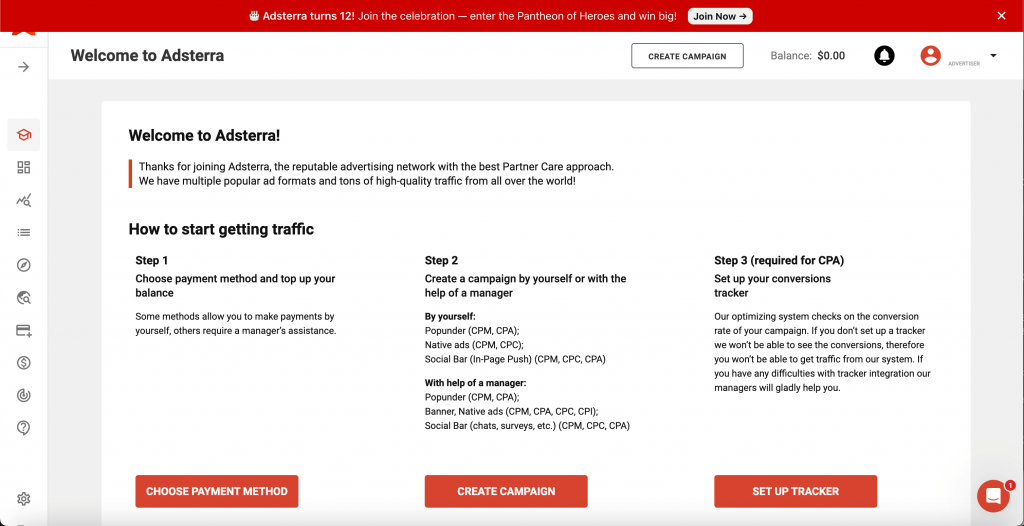
Task: Open the compass icon in sidebar
Action: [x=24, y=265]
